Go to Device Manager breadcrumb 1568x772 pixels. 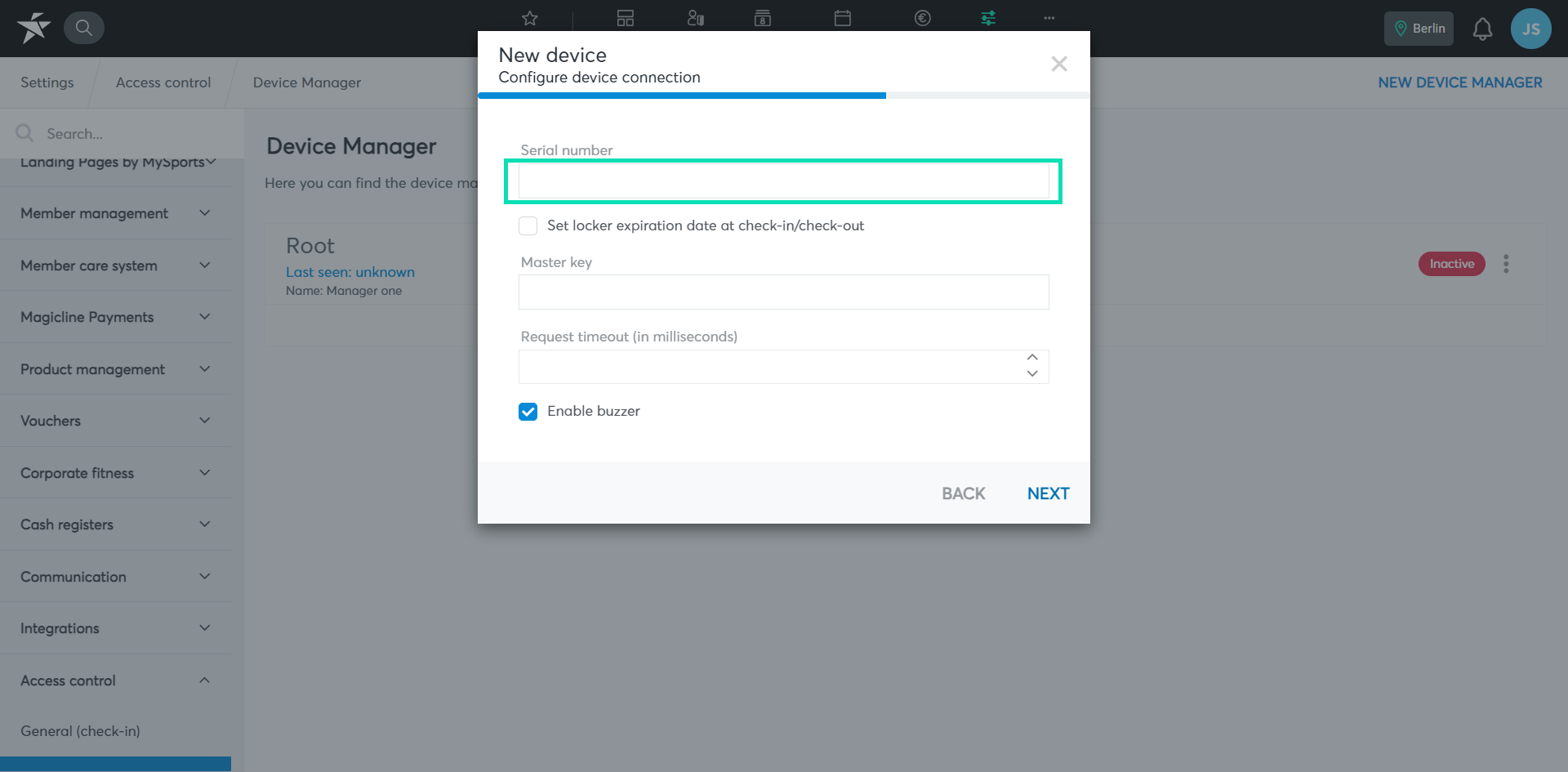307,83
